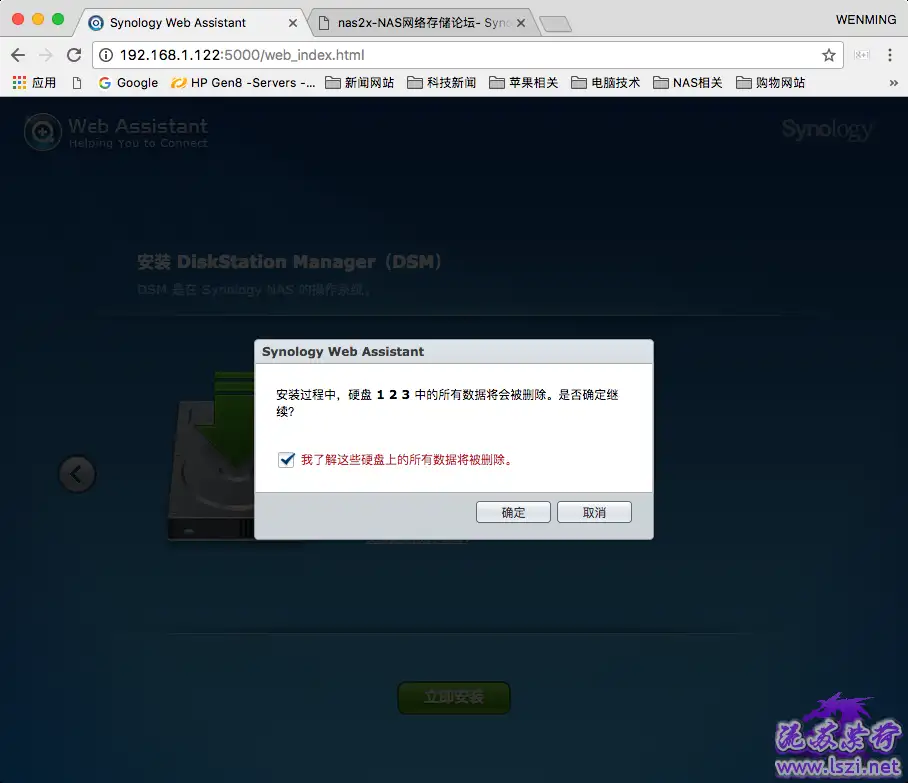Click the 我了解这些硬盘上的所有数据将被删除 label
The image size is (908, 783).
coord(406,460)
